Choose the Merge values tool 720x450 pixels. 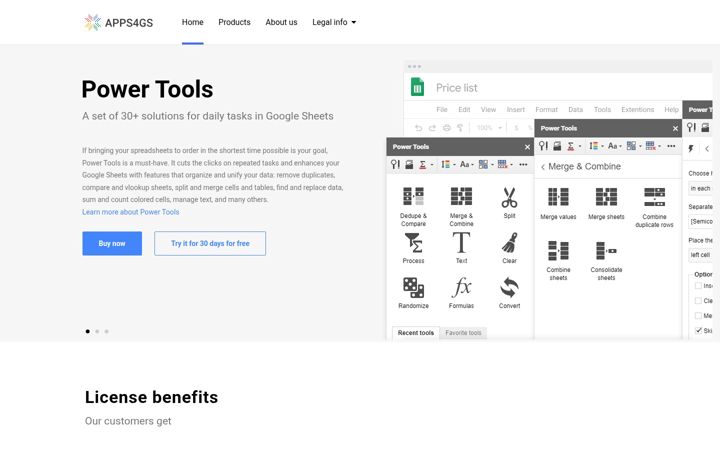pos(558,204)
